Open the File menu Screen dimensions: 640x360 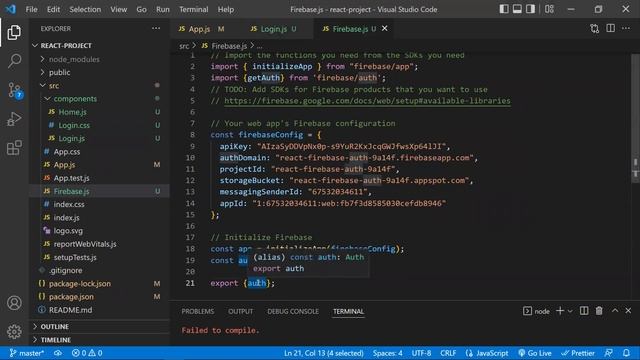click(31, 9)
